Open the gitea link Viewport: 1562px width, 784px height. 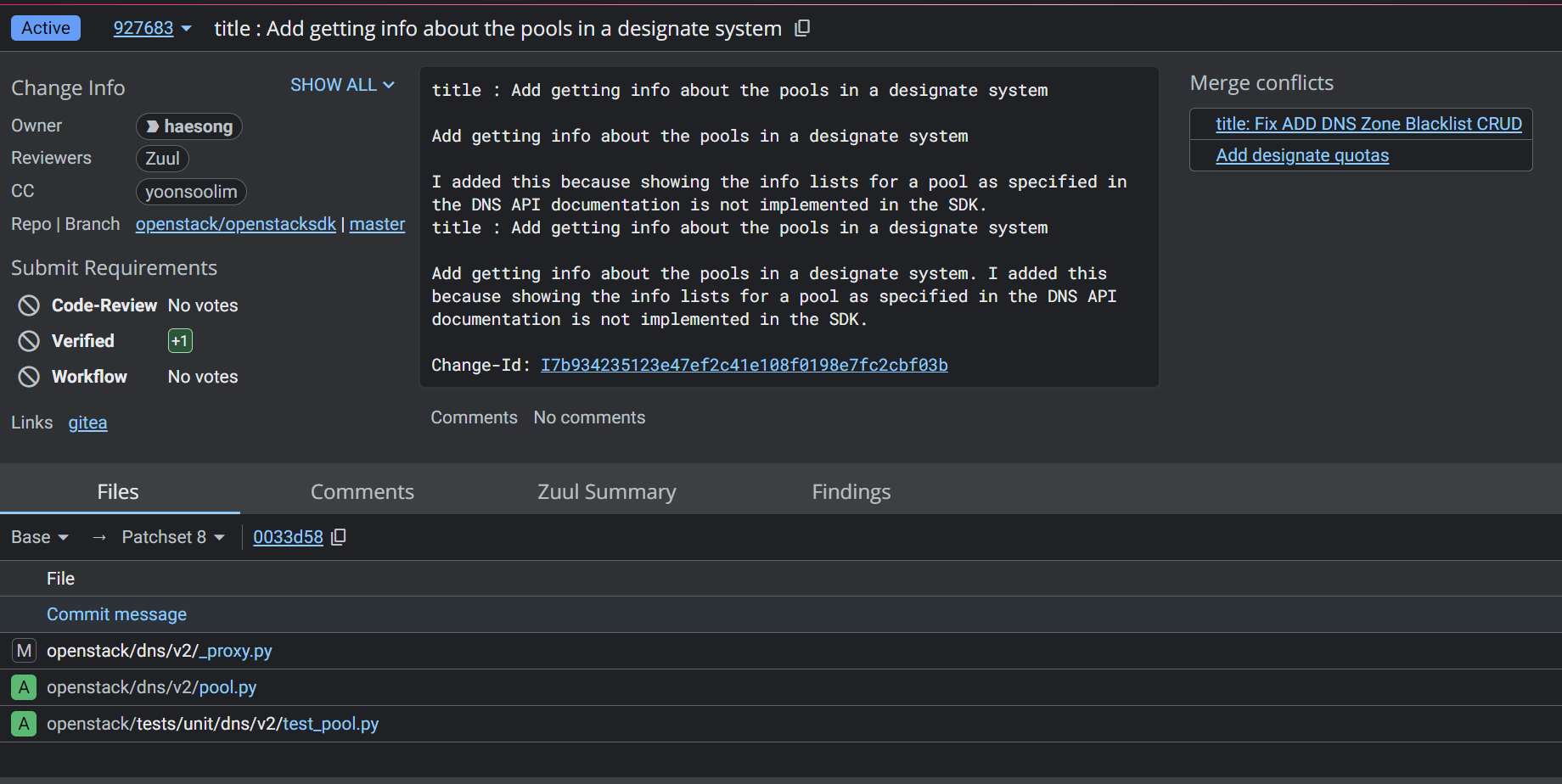tap(87, 423)
